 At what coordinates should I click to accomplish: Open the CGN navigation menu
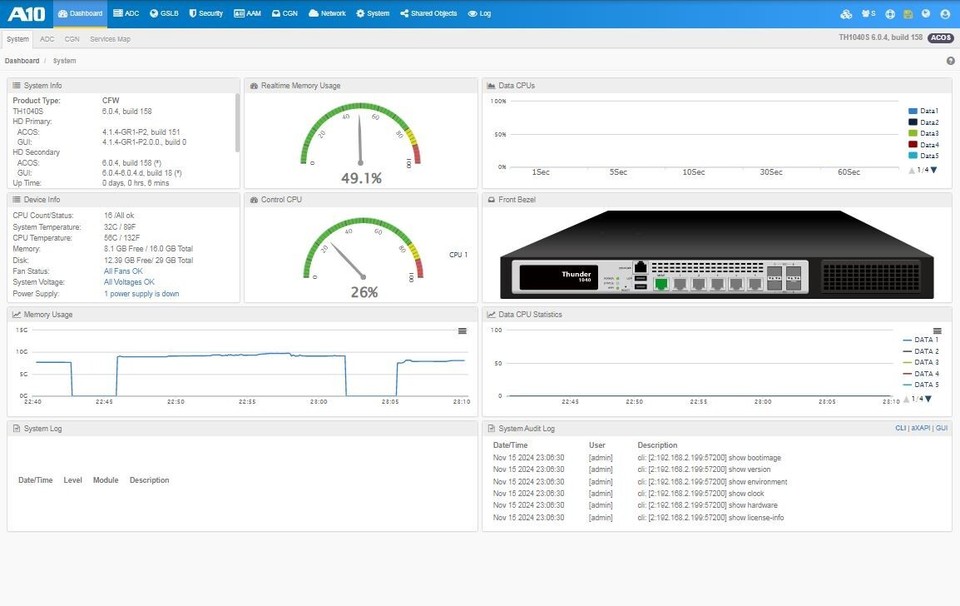tap(284, 13)
